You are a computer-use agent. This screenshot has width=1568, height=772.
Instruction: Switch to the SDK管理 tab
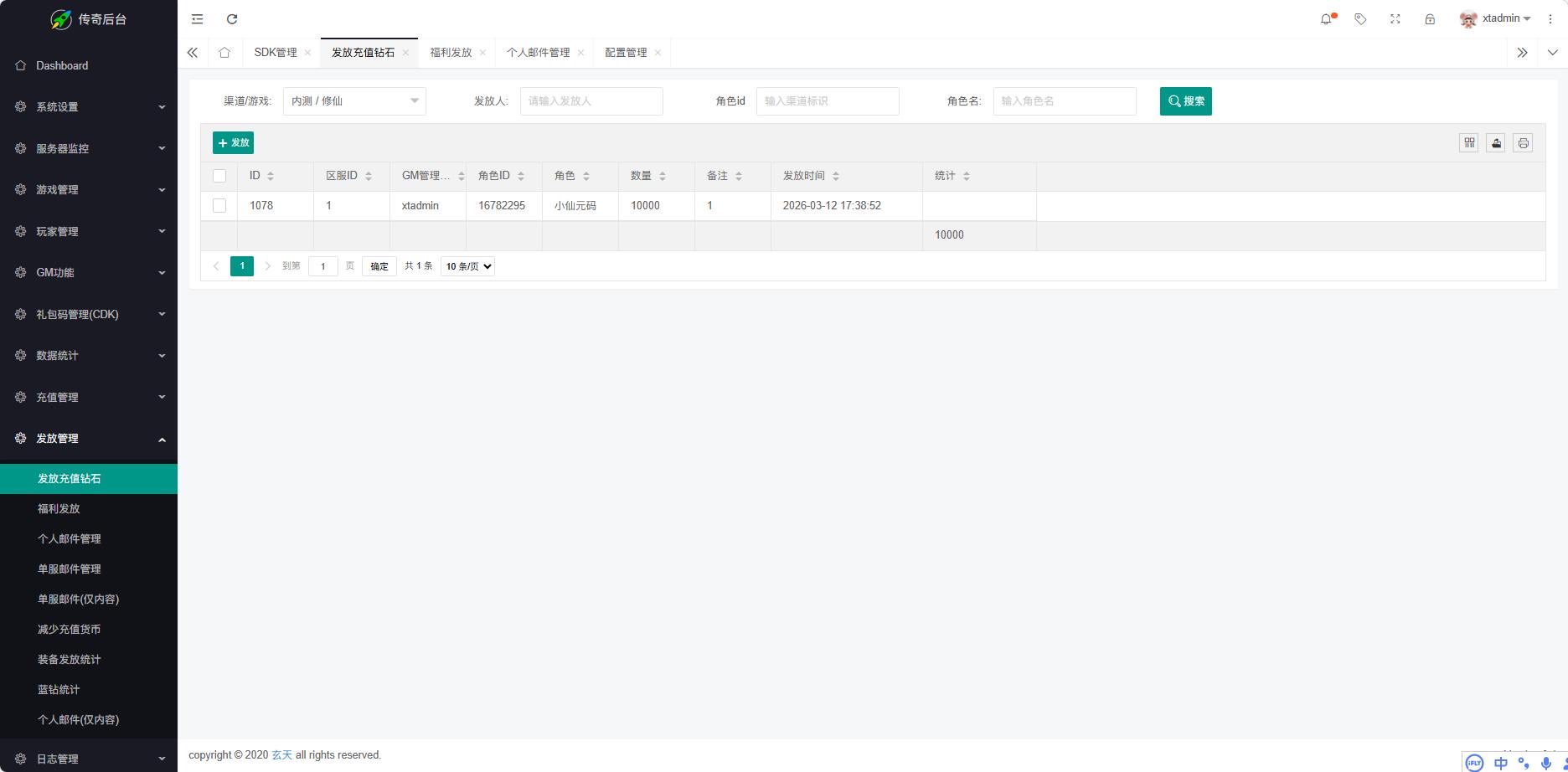click(x=276, y=52)
